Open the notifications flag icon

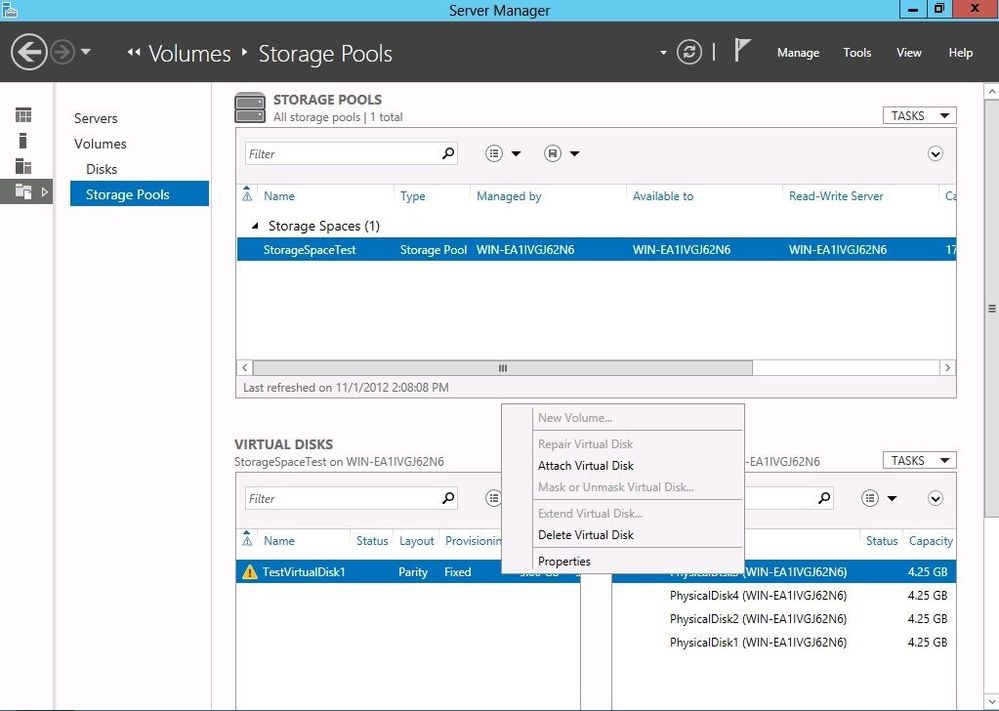point(742,50)
